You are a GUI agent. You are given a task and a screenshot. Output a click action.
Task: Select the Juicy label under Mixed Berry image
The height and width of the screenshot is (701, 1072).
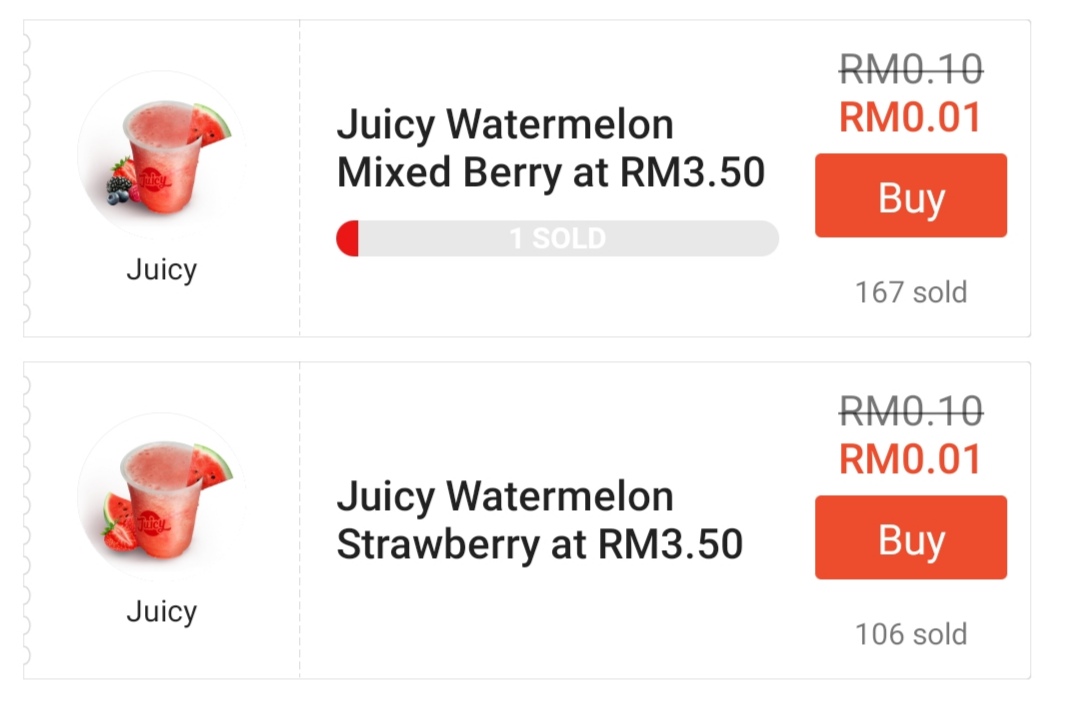(x=161, y=269)
